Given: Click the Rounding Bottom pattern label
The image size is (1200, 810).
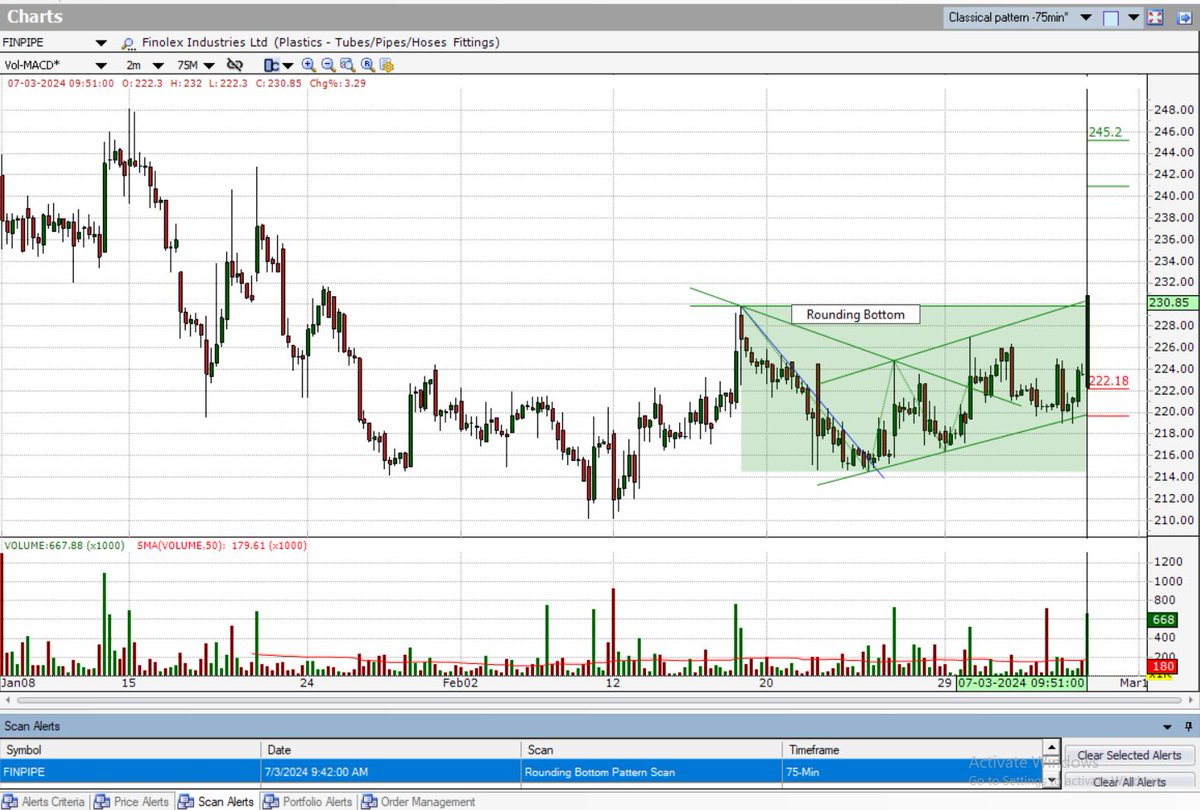Looking at the screenshot, I should pos(856,314).
